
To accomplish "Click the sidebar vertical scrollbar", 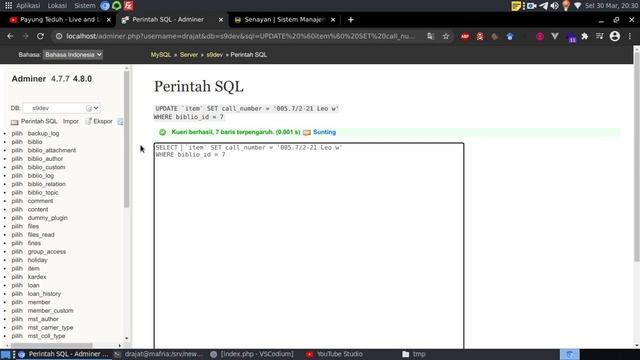I will click(127, 139).
